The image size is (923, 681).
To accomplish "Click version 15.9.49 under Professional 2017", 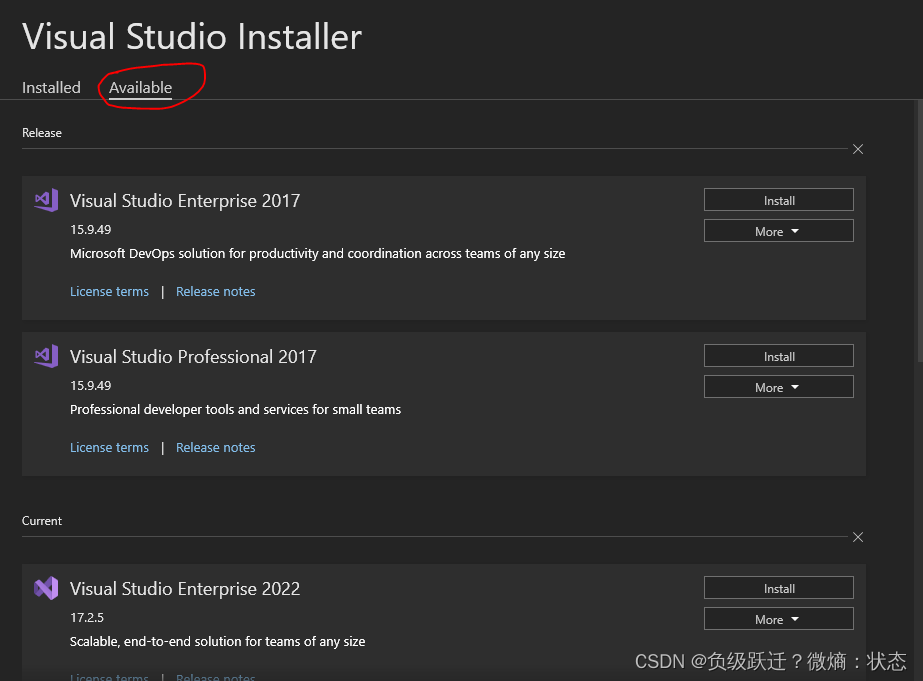I will pyautogui.click(x=91, y=386).
